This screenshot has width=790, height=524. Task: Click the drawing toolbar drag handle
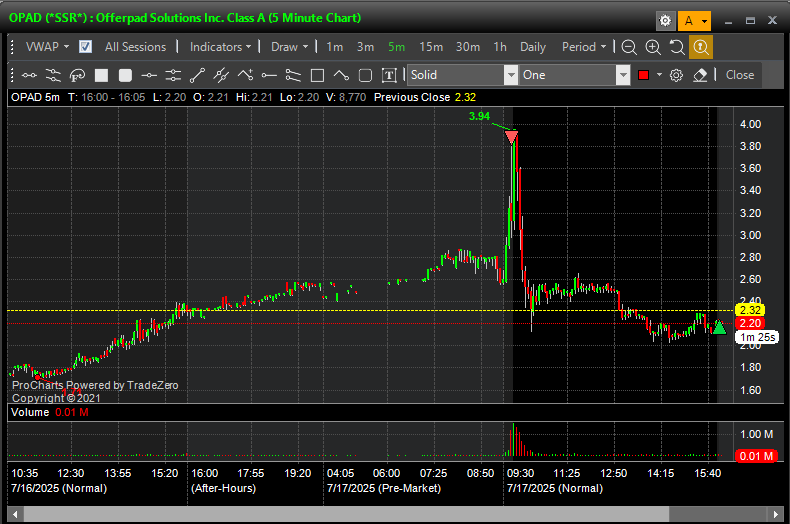tap(12, 76)
